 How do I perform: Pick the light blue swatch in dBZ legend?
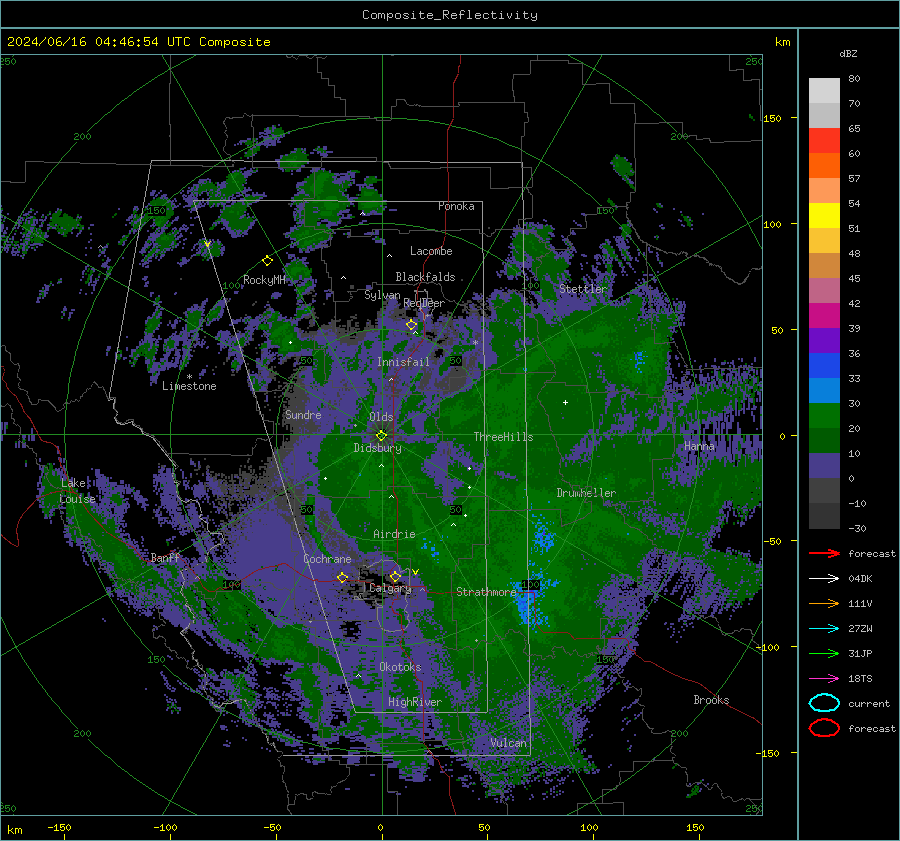pos(824,391)
